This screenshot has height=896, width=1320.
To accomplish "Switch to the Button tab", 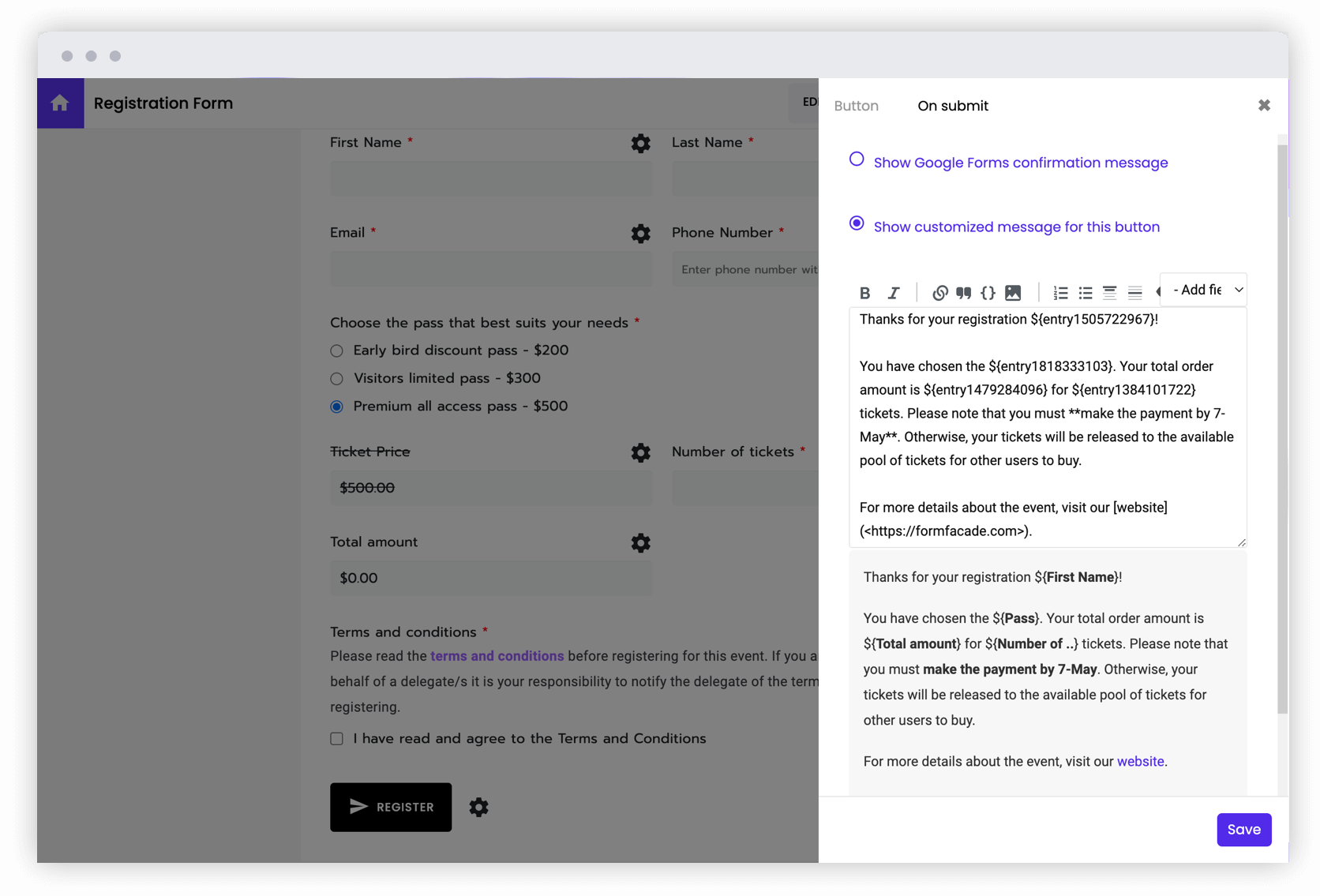I will 857,105.
